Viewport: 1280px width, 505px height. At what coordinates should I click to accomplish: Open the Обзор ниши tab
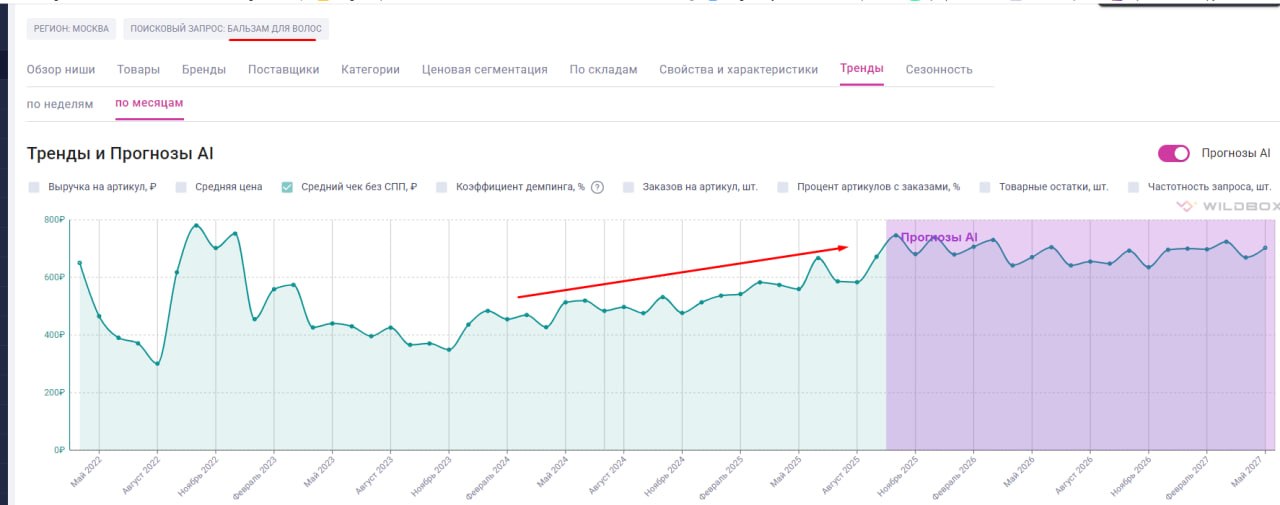click(61, 69)
